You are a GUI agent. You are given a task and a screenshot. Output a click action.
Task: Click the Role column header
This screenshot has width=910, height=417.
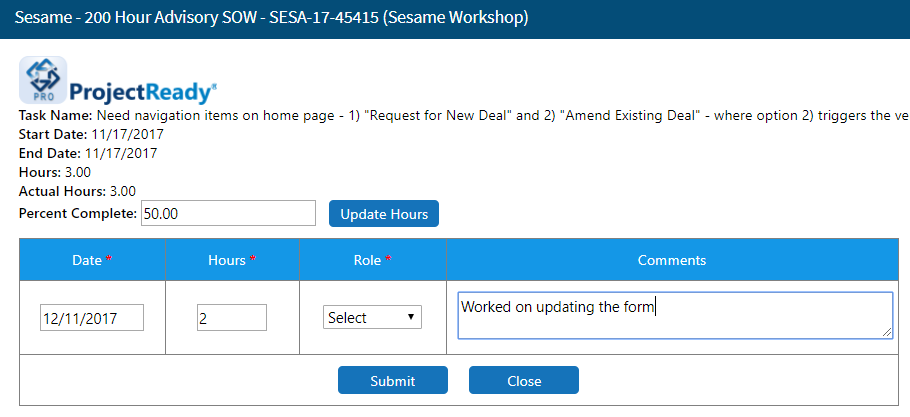pos(373,260)
